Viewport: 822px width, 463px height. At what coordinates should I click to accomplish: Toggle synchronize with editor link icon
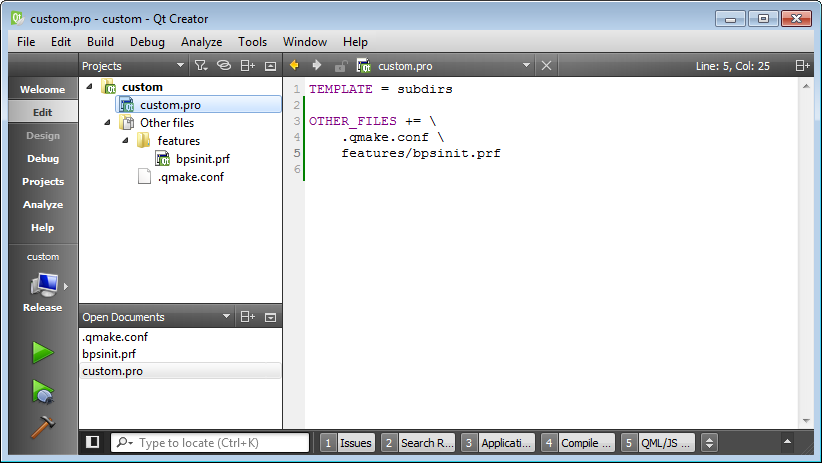pyautogui.click(x=224, y=66)
